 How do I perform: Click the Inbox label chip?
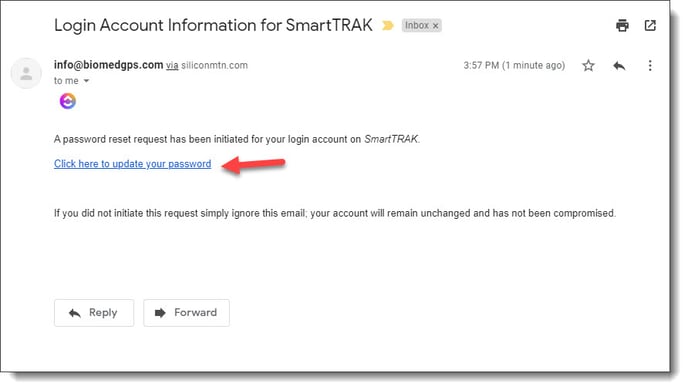tap(417, 25)
